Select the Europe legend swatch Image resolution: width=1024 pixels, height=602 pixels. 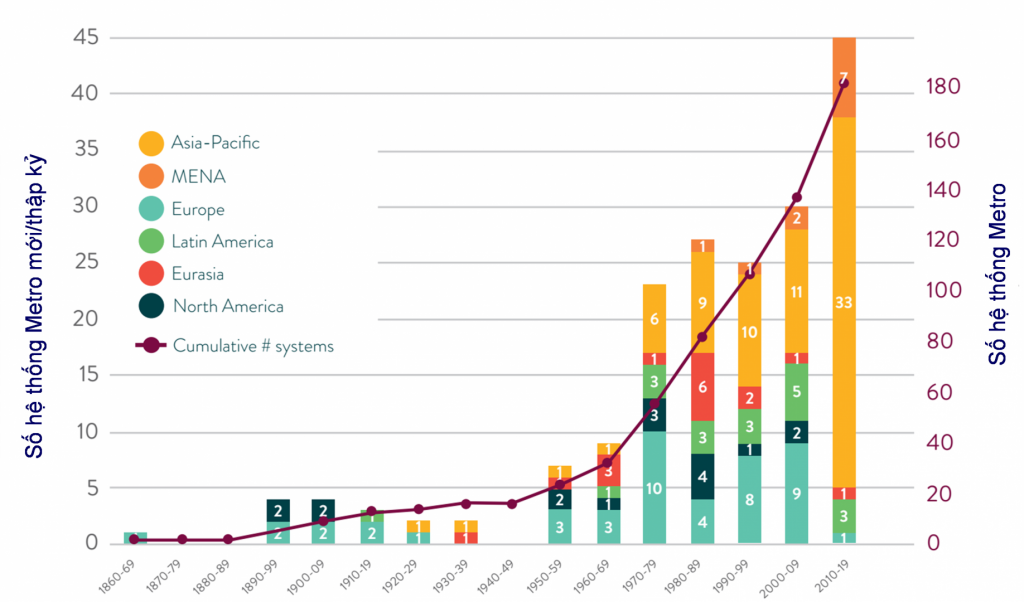152,209
